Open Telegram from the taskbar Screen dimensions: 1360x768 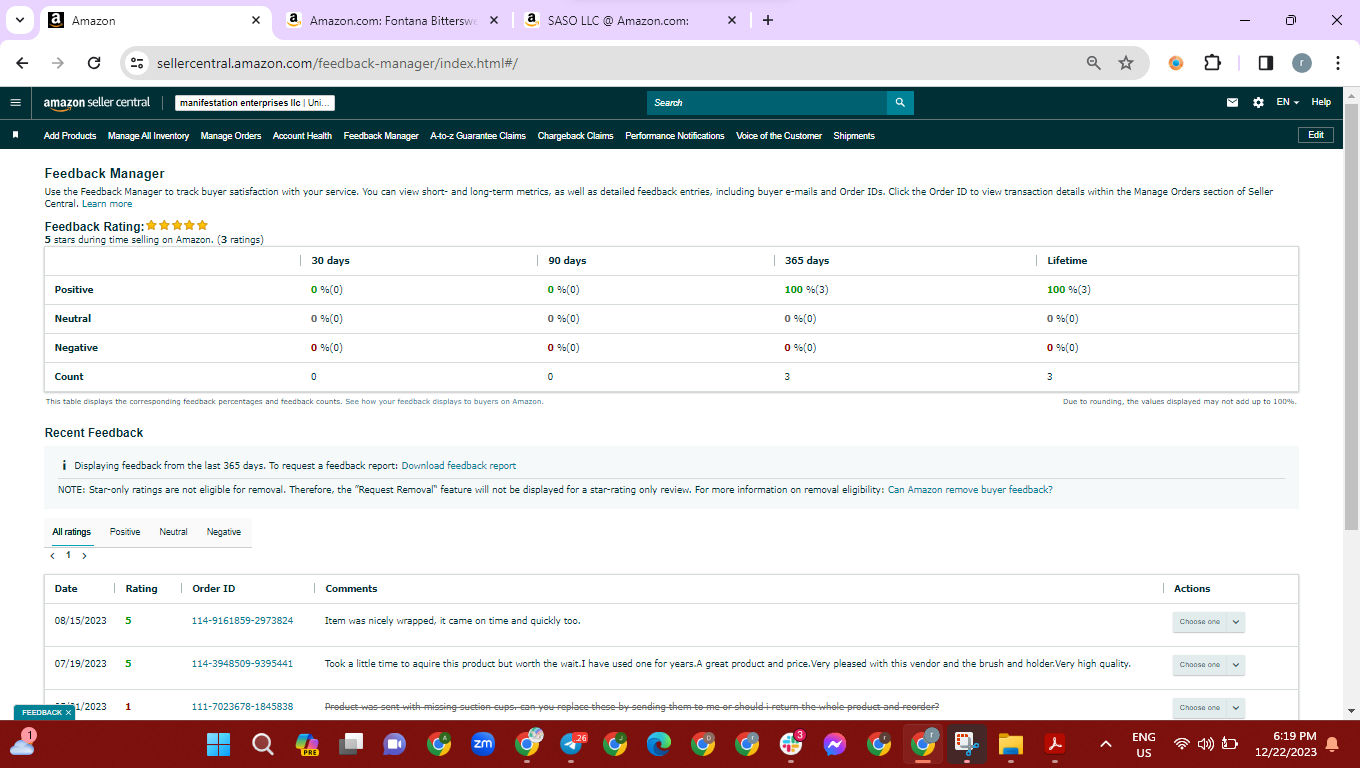click(572, 744)
